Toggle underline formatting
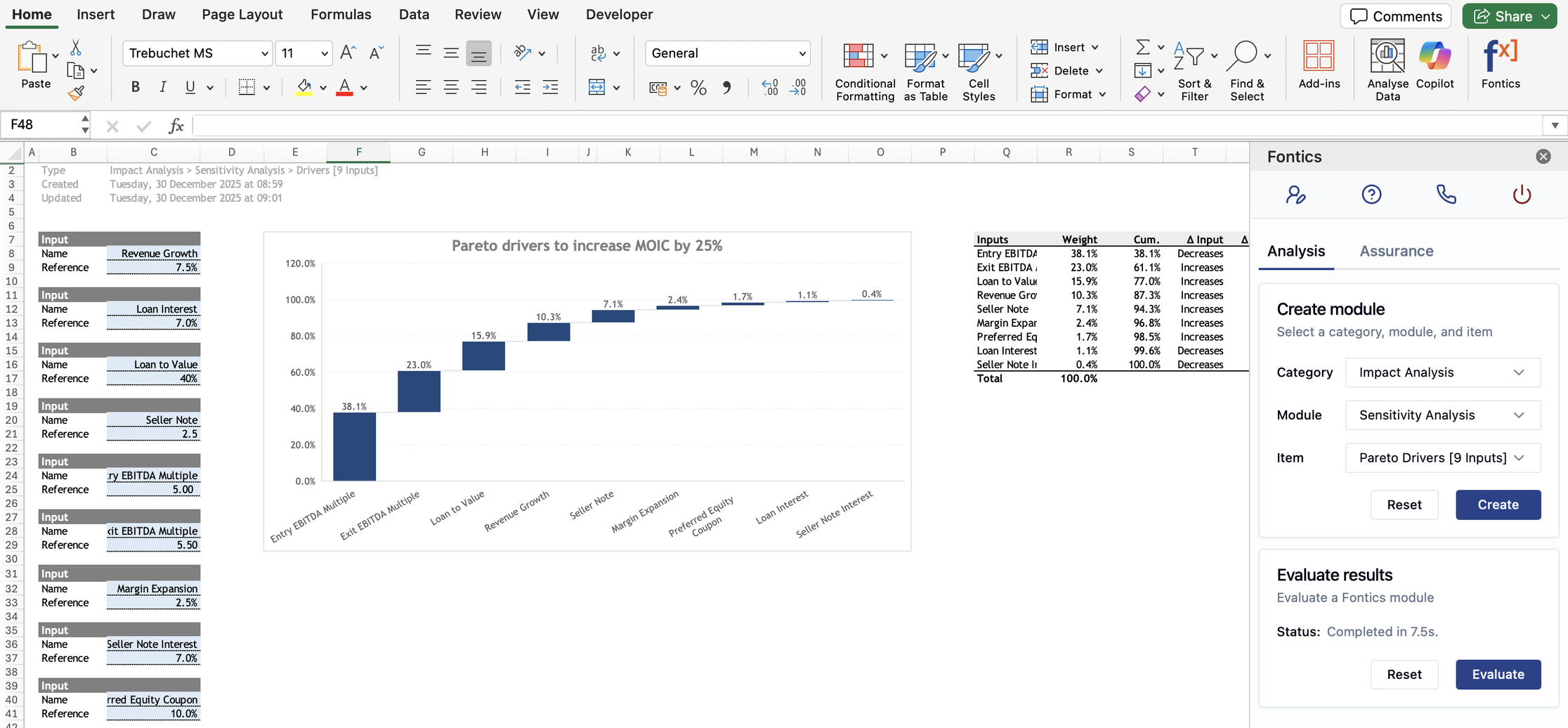1568x728 pixels. click(190, 87)
